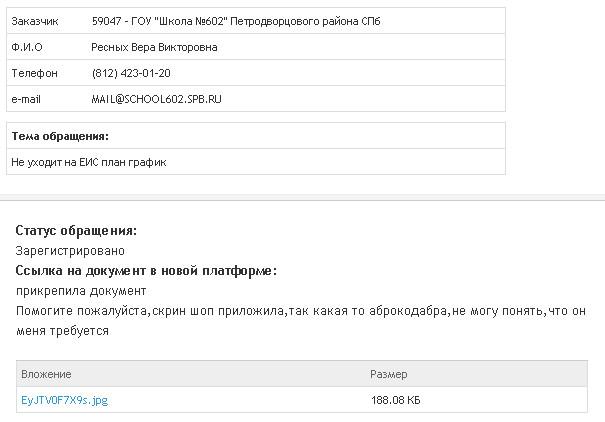Image resolution: width=605 pixels, height=422 pixels.
Task: Click the "Телефон" row label
Action: (35, 73)
